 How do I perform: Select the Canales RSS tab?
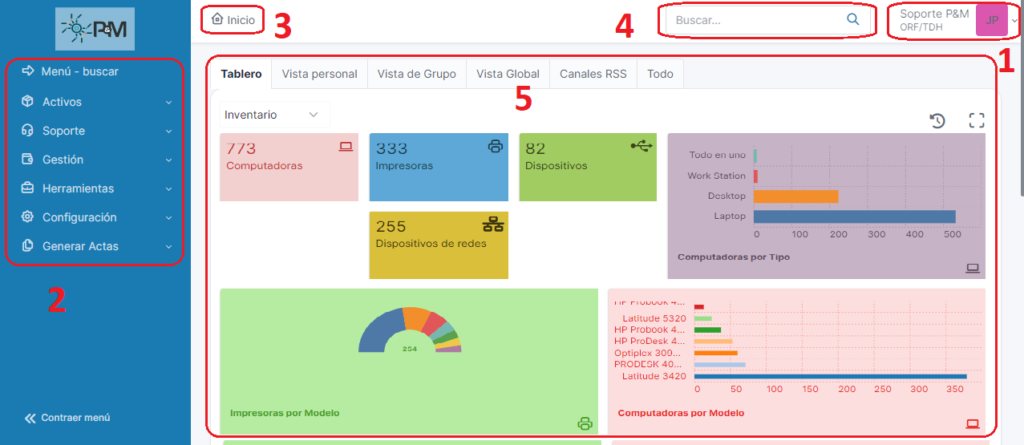tap(592, 74)
